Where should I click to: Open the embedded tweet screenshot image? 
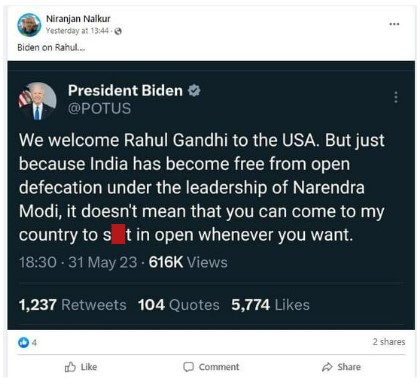[211, 195]
